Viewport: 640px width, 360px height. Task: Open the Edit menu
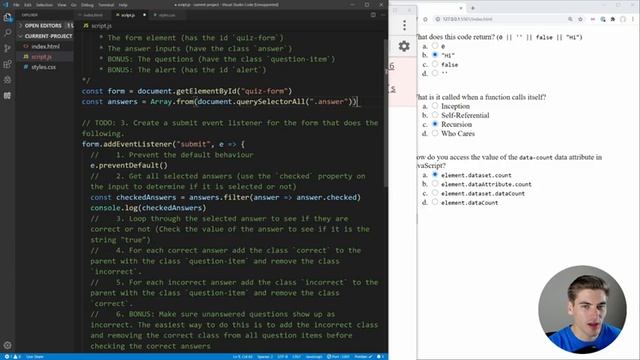pos(28,5)
